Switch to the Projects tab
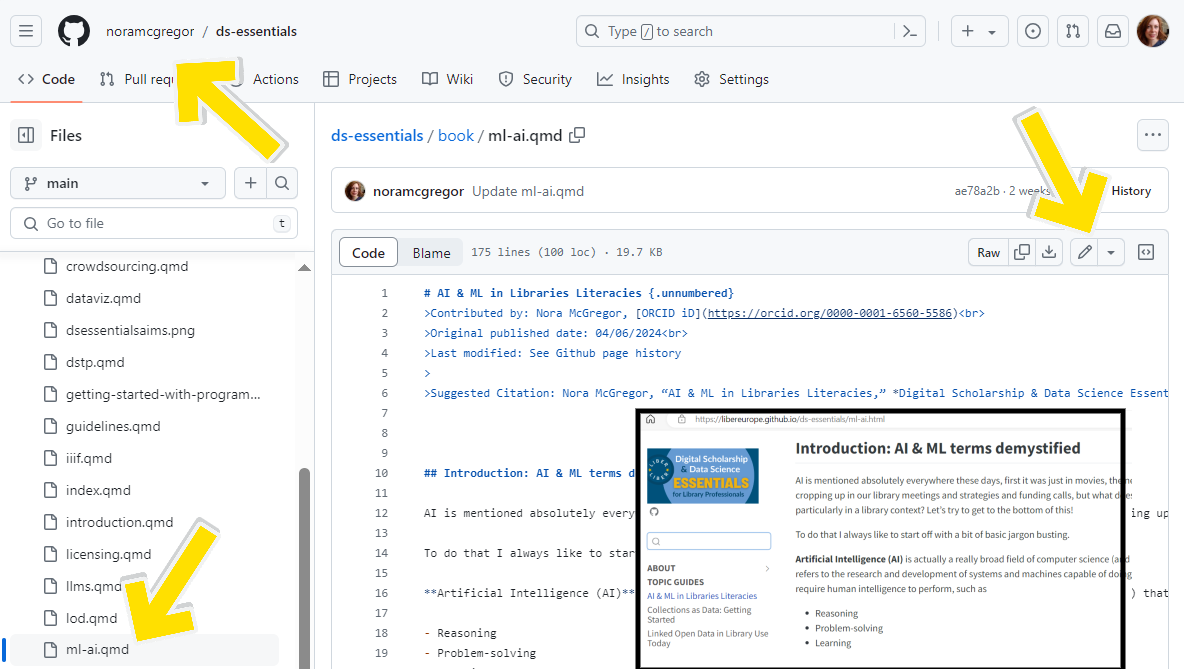The image size is (1184, 669). 359,79
